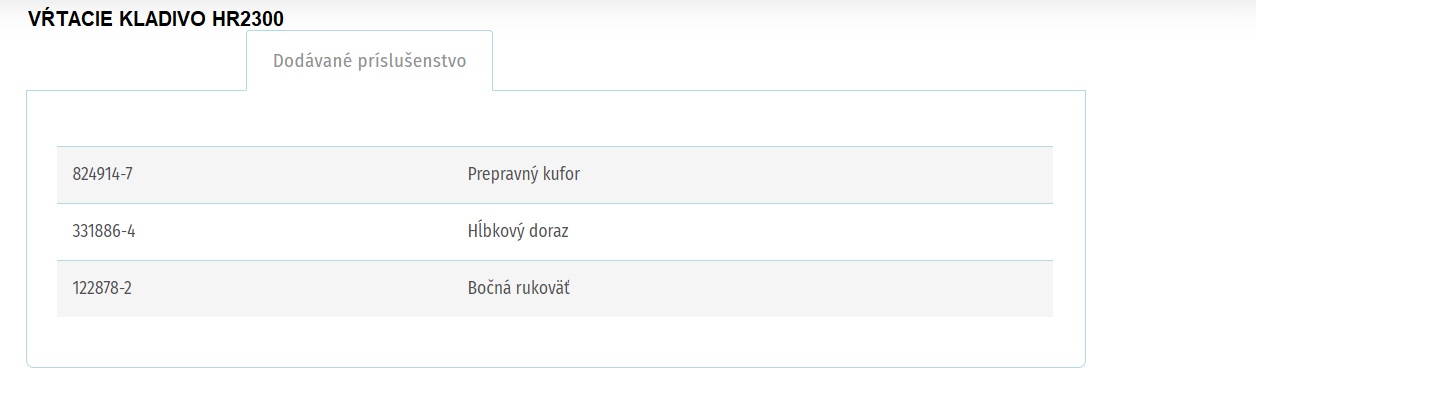The height and width of the screenshot is (394, 1450).
Task: Click the white row's empty space after Hĺbkový doraz
Action: 810,231
